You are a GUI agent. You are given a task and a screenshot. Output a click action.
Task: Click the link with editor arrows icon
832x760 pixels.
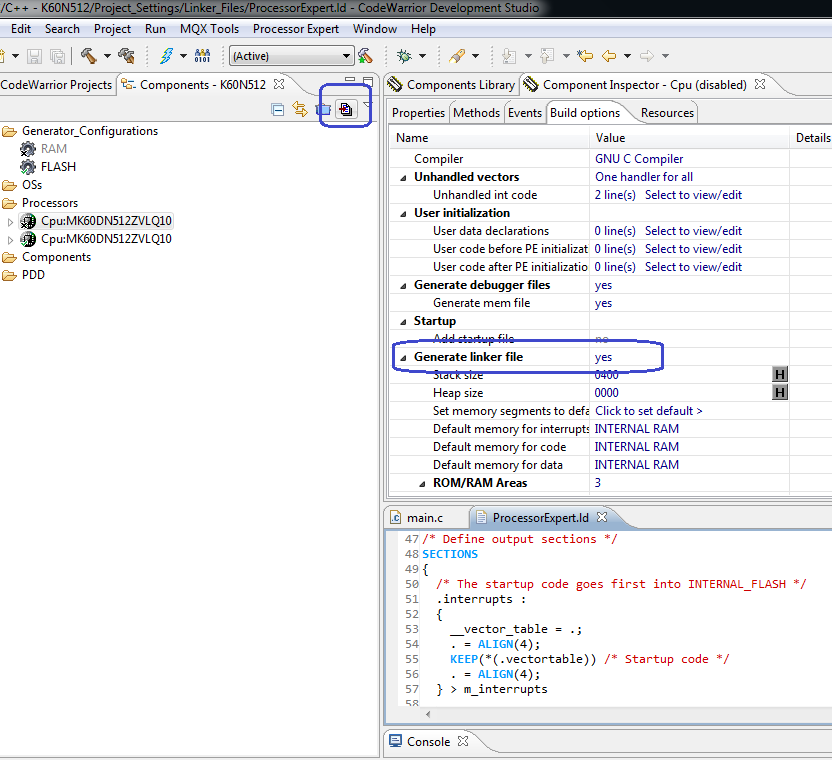pos(299,110)
